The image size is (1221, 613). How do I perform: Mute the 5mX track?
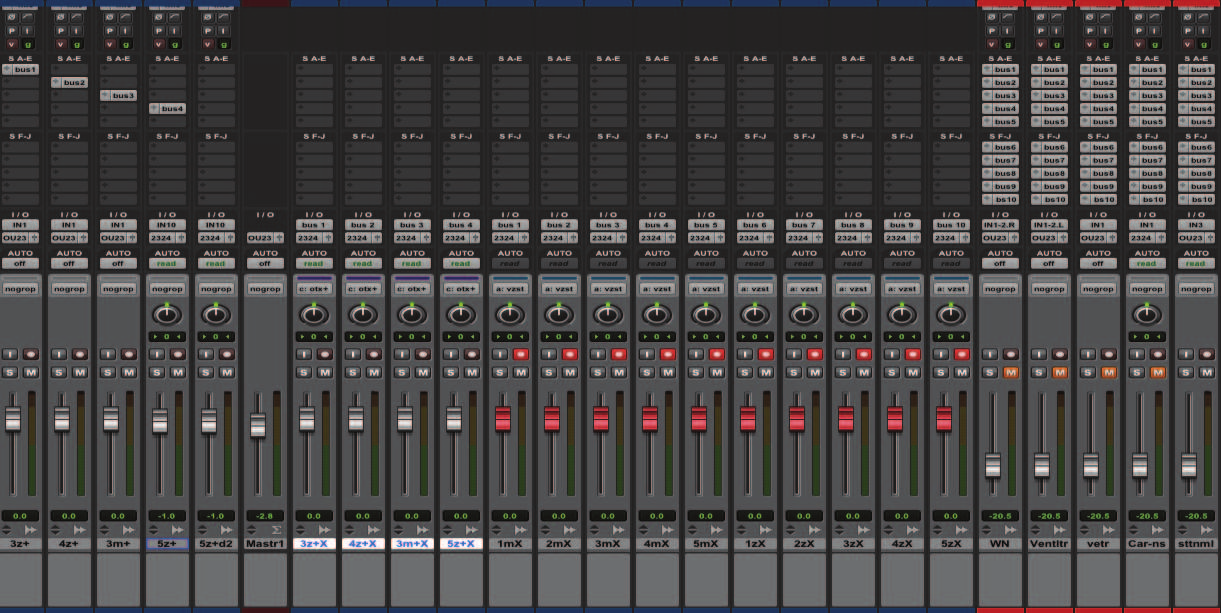coord(716,372)
